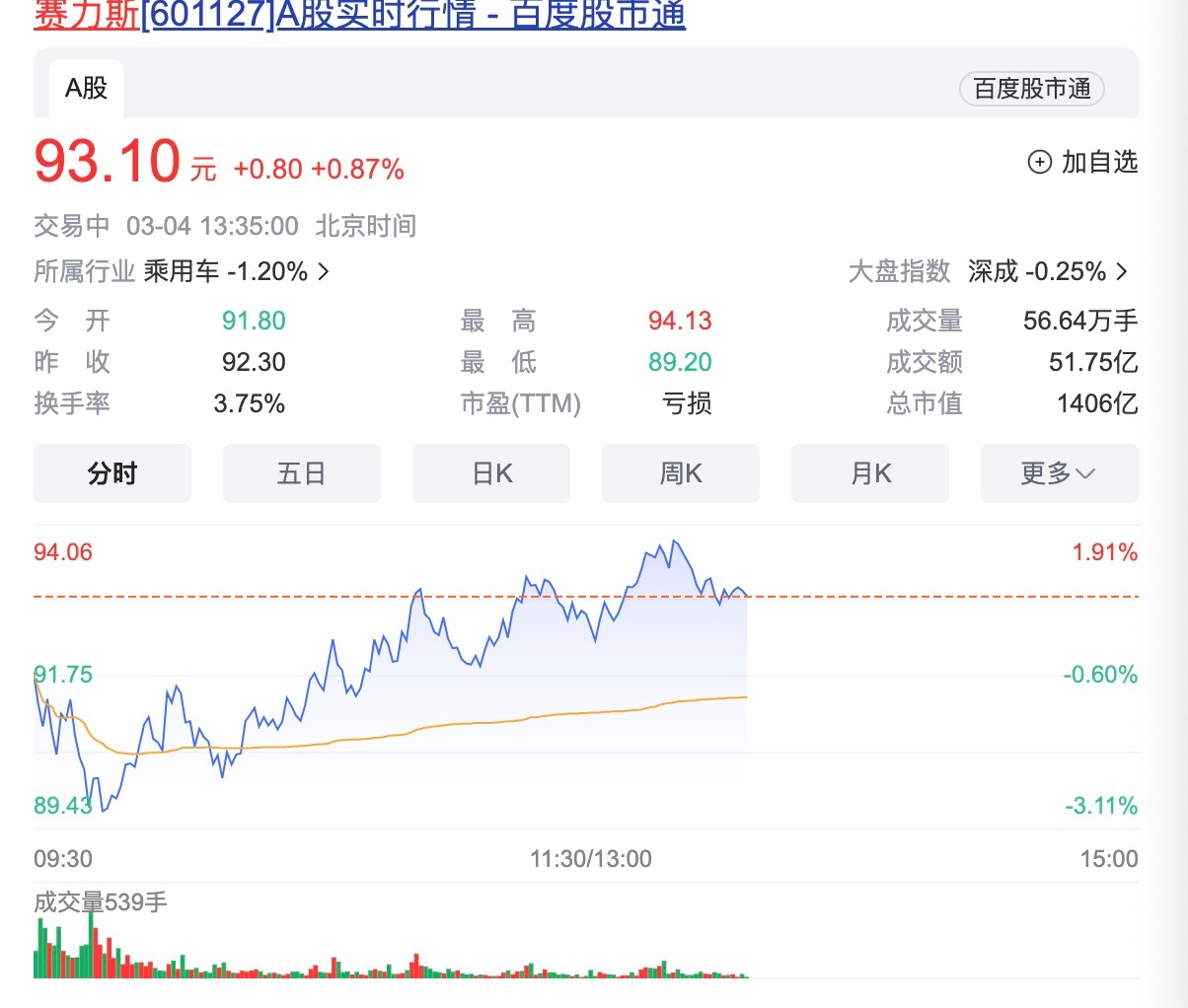Select the A股 tab
Viewport: 1188px width, 1008px height.
coord(86,88)
